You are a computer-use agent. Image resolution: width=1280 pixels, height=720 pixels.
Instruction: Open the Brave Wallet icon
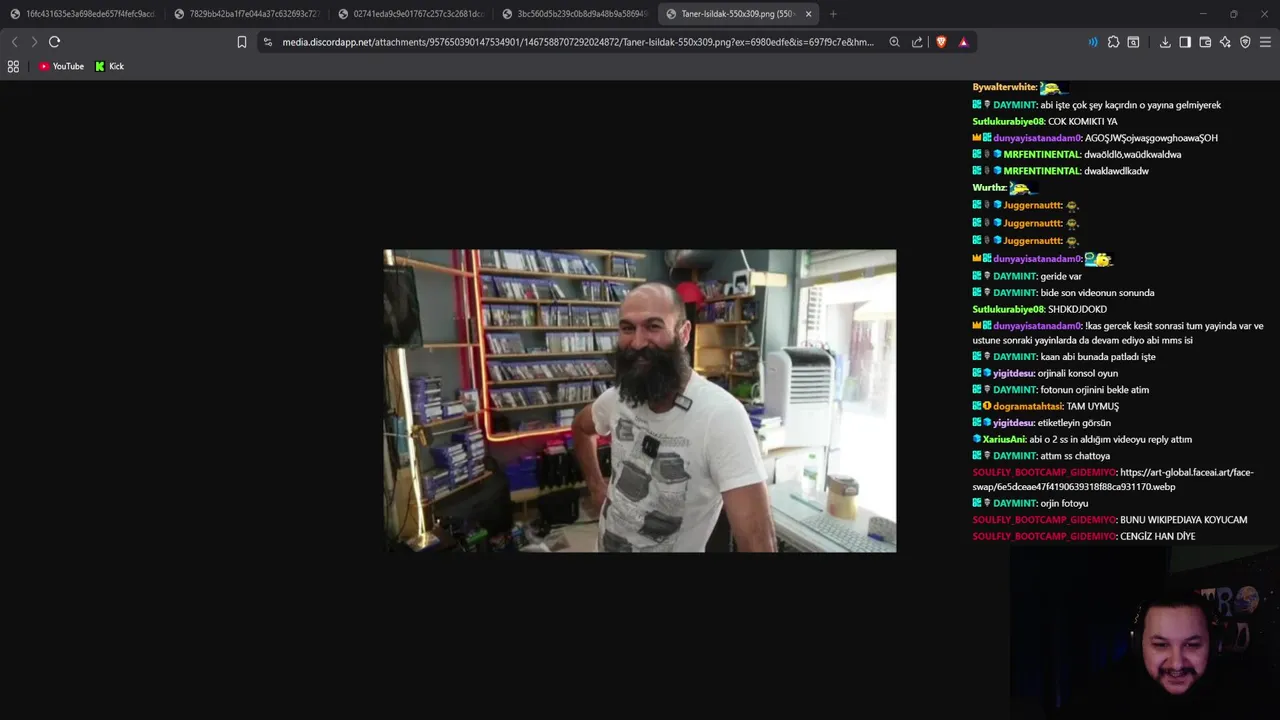point(1205,42)
